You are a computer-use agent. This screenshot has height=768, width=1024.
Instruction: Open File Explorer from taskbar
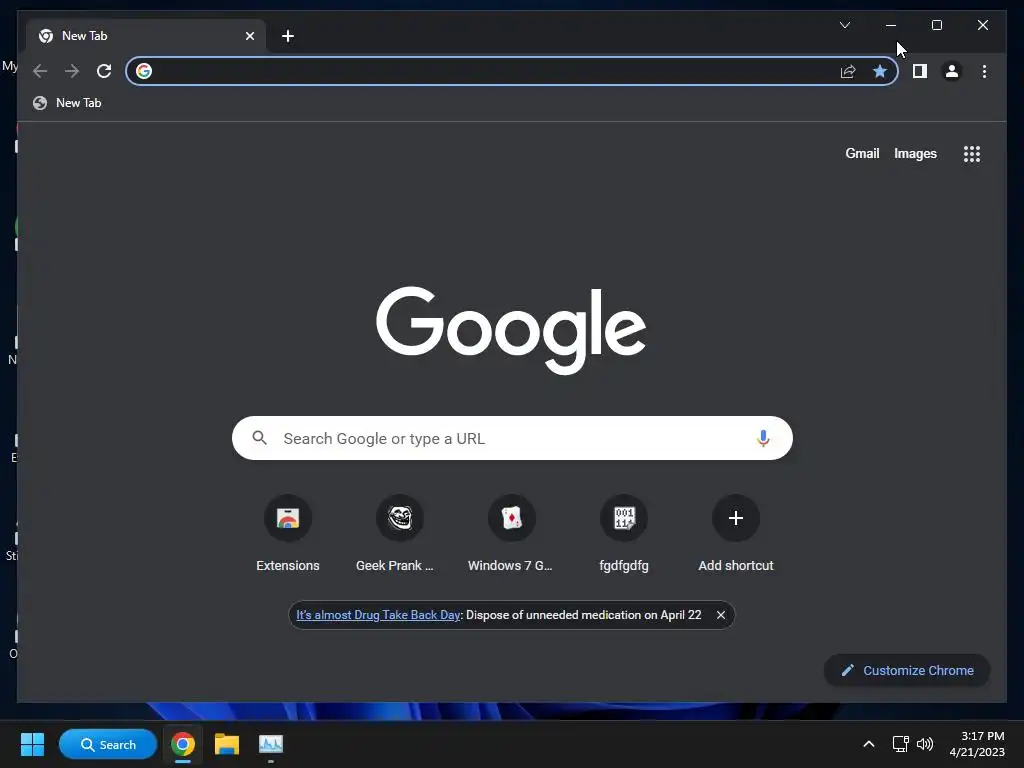pyautogui.click(x=227, y=744)
